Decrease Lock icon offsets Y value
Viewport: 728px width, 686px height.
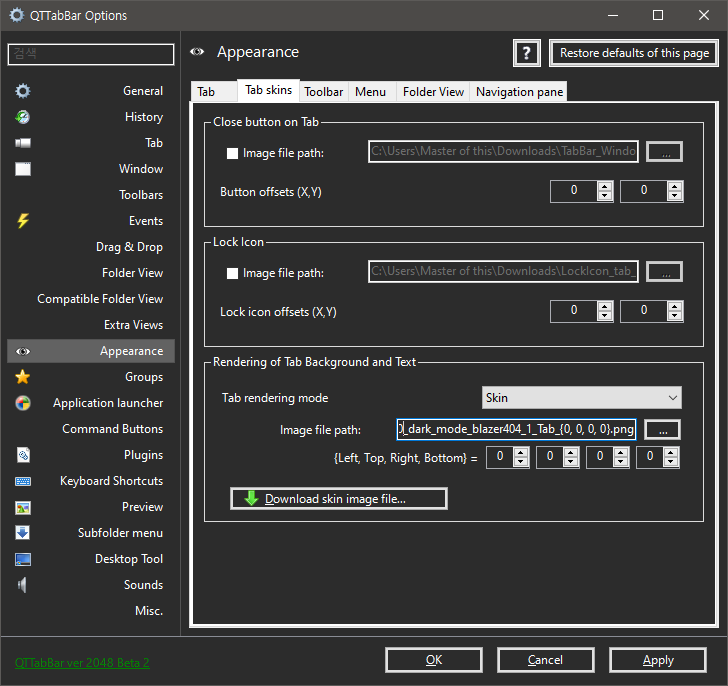tap(675, 316)
